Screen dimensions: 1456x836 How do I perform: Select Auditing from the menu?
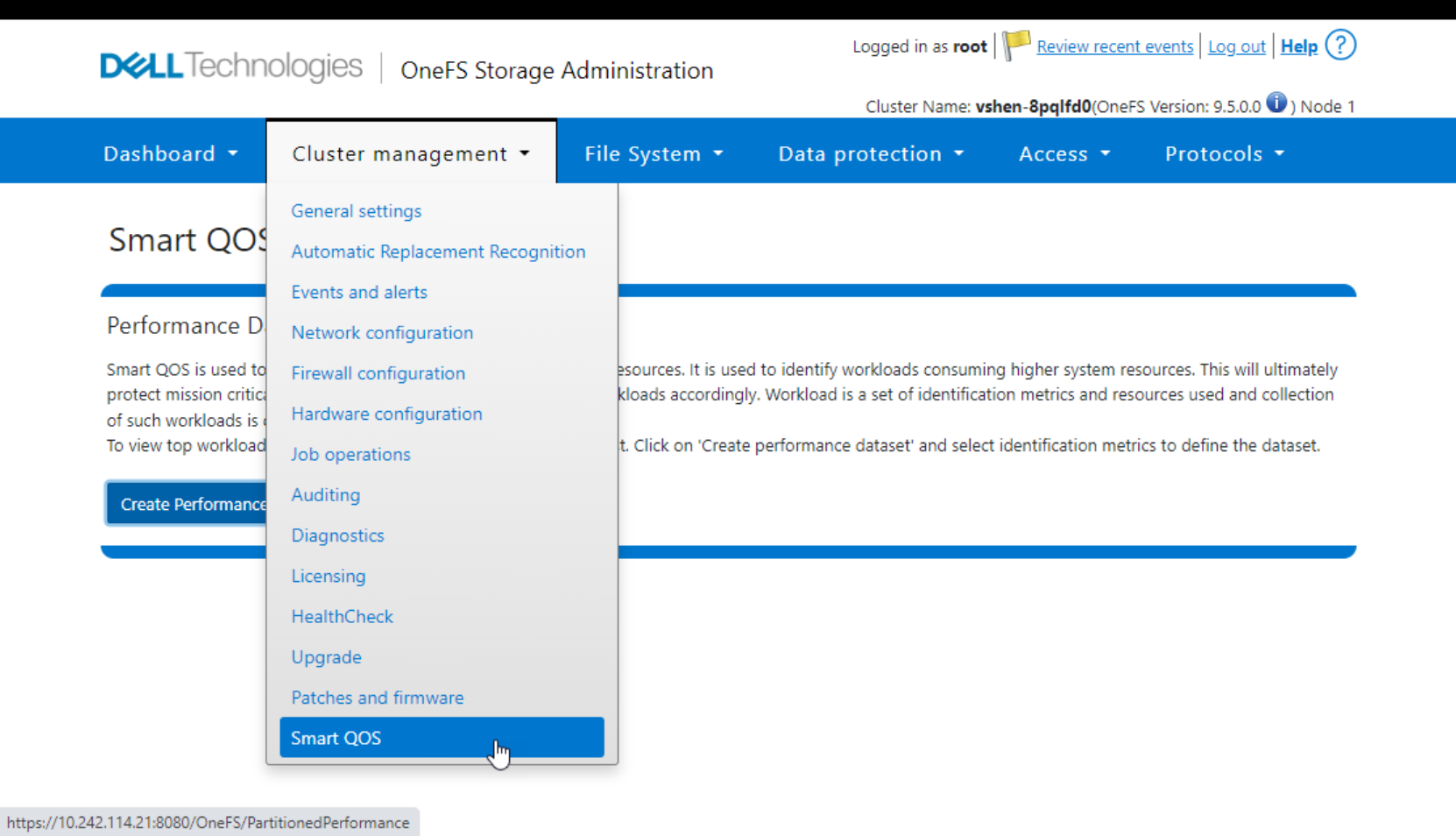(x=326, y=495)
